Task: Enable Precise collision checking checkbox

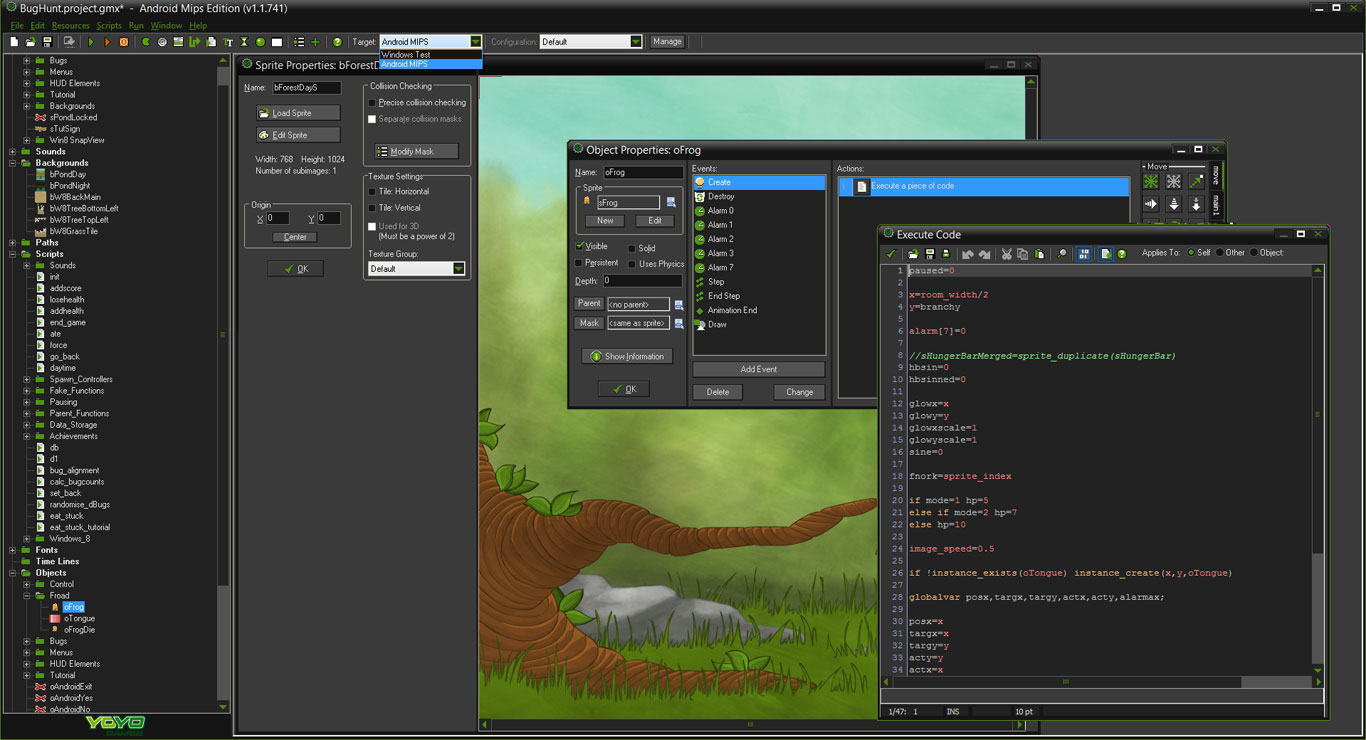Action: coord(373,103)
